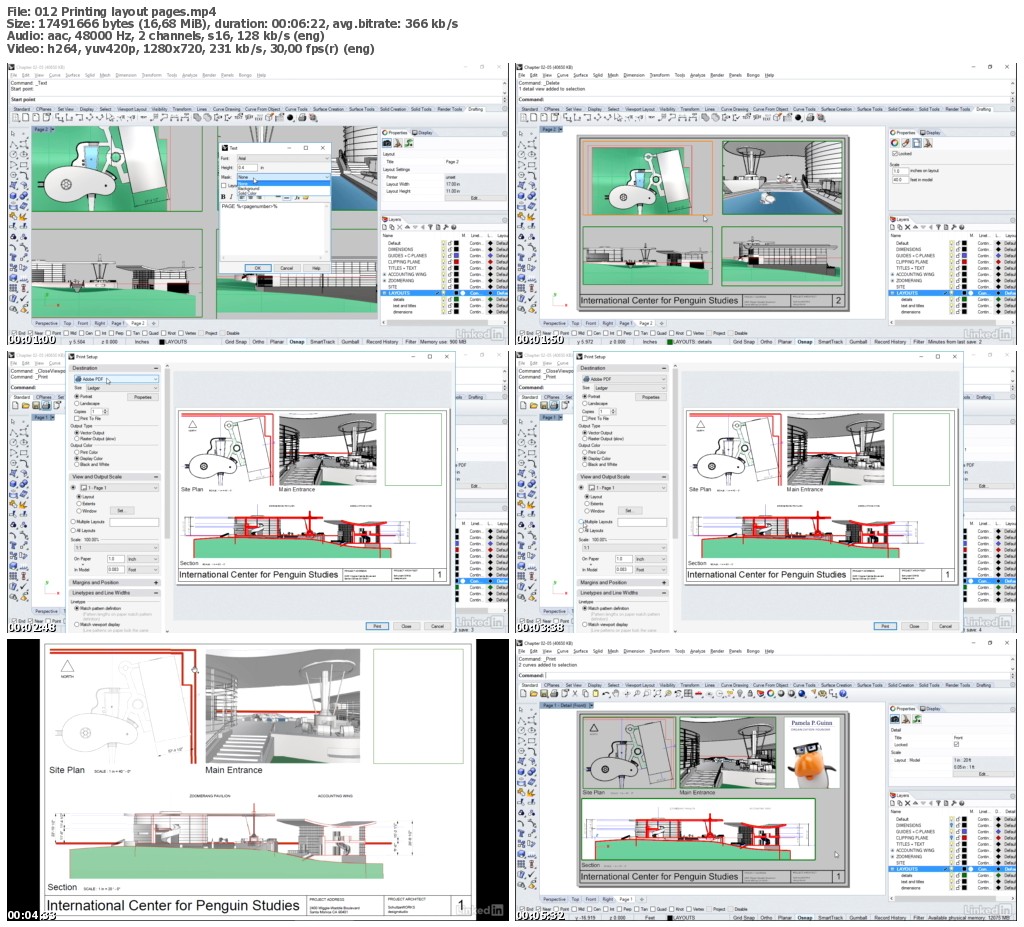Click the Delete layer X icon in the 00:01:00 frame

tap(400, 227)
